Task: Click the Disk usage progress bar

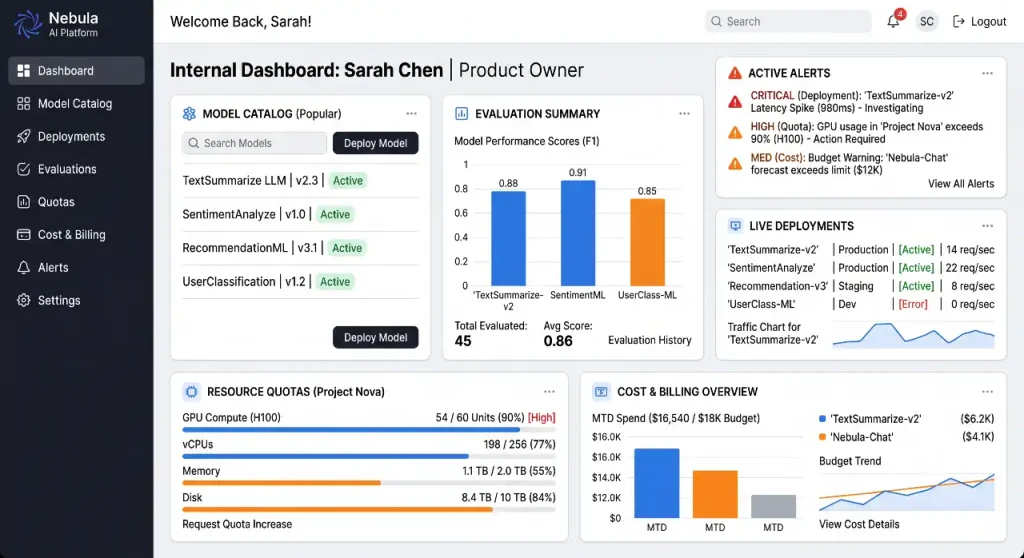Action: [369, 510]
